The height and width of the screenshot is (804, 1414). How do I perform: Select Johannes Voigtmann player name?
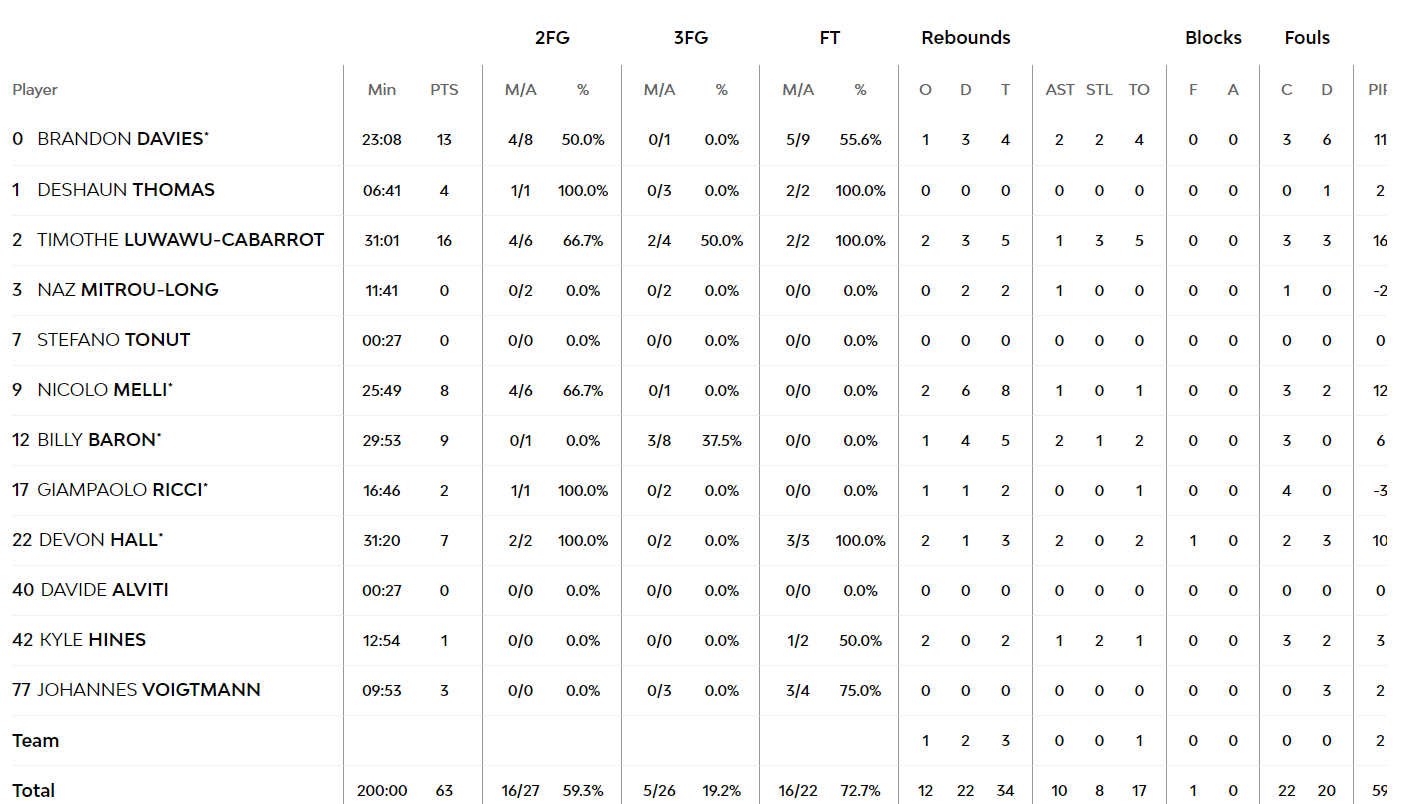click(x=149, y=689)
